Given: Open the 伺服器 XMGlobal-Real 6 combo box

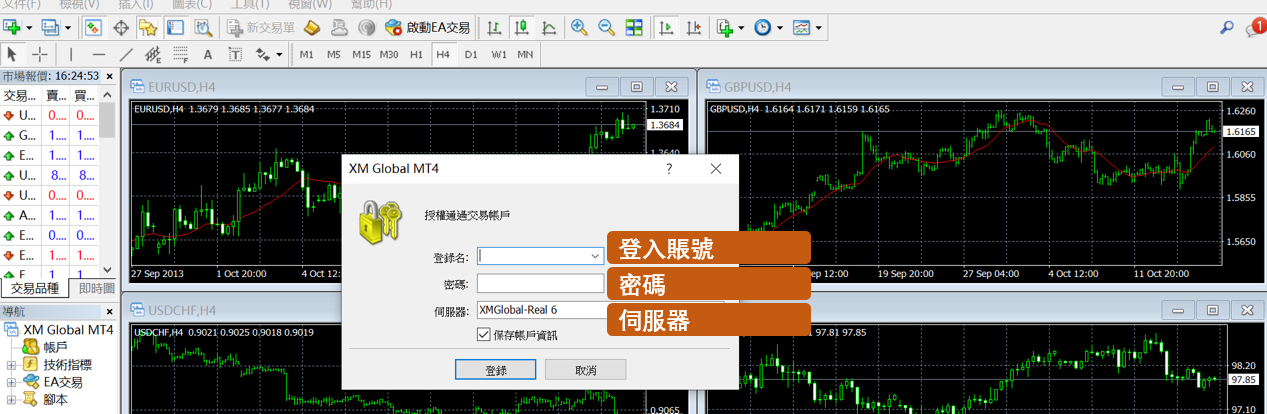Looking at the screenshot, I should point(600,310).
